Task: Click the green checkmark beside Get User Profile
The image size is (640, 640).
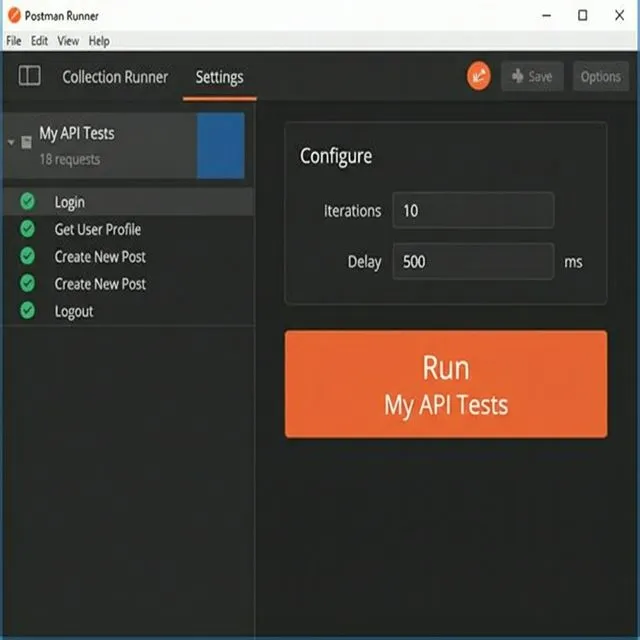Action: point(27,229)
